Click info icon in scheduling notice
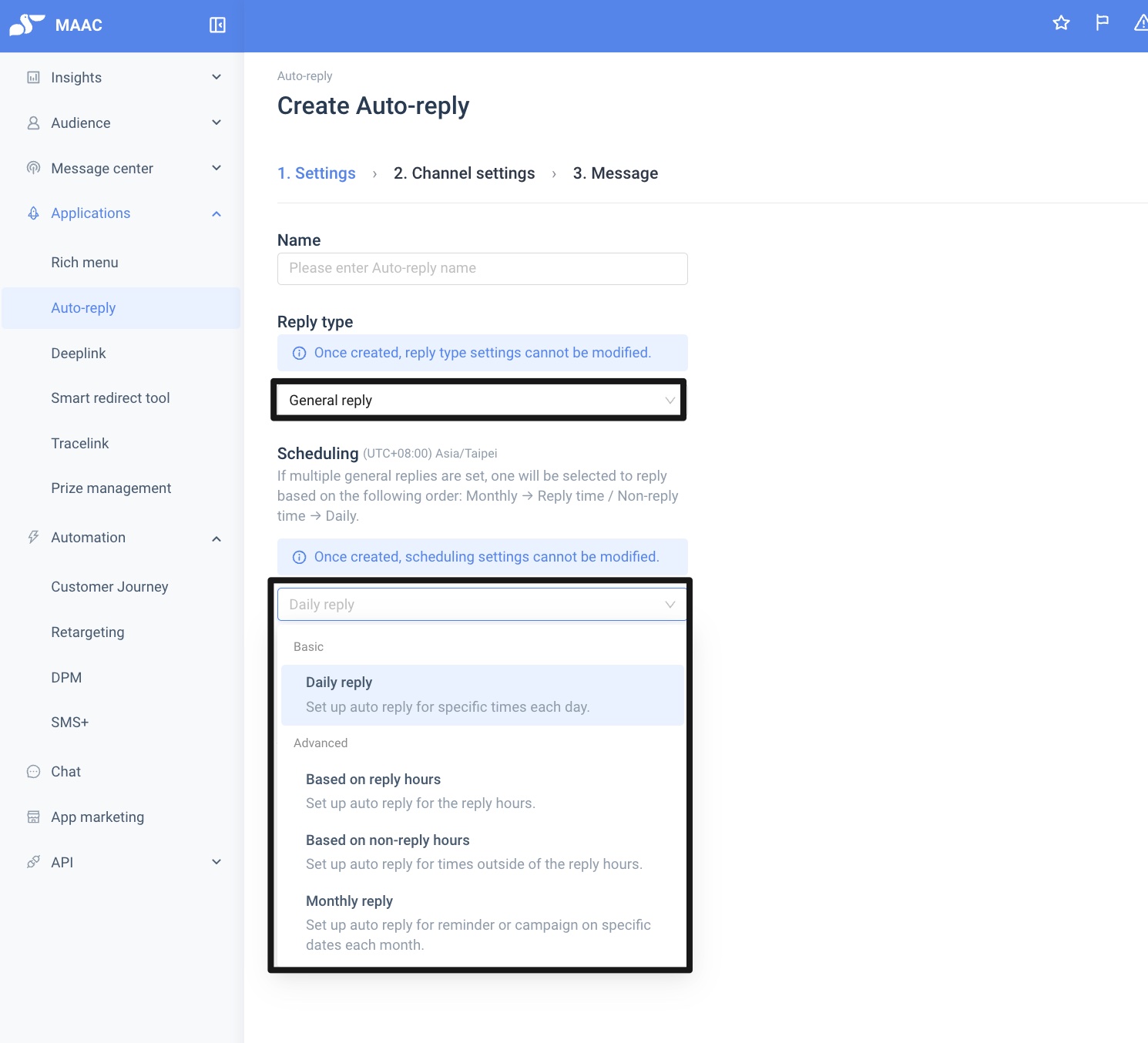 (x=299, y=557)
